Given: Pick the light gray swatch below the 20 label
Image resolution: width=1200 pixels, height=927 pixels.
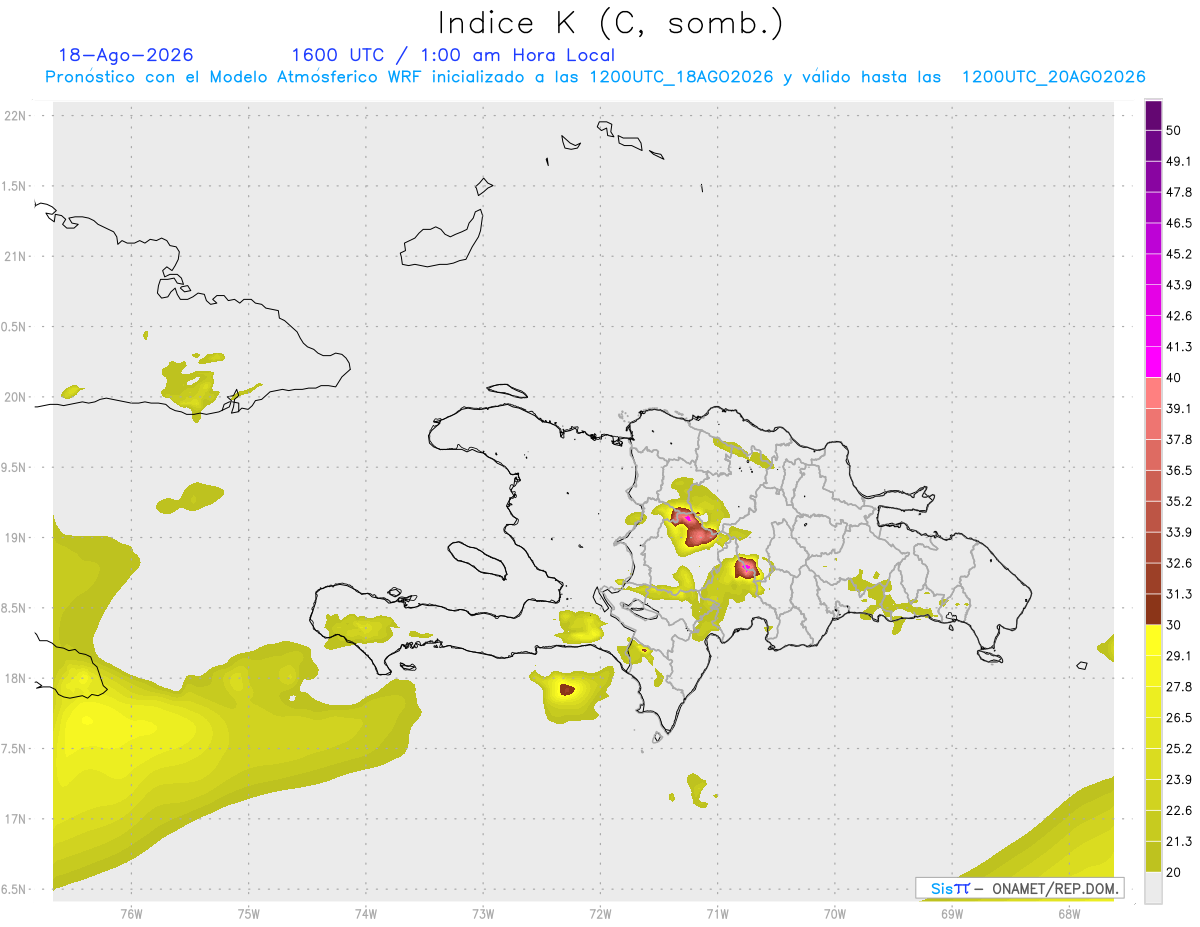Looking at the screenshot, I should pos(1154,888).
